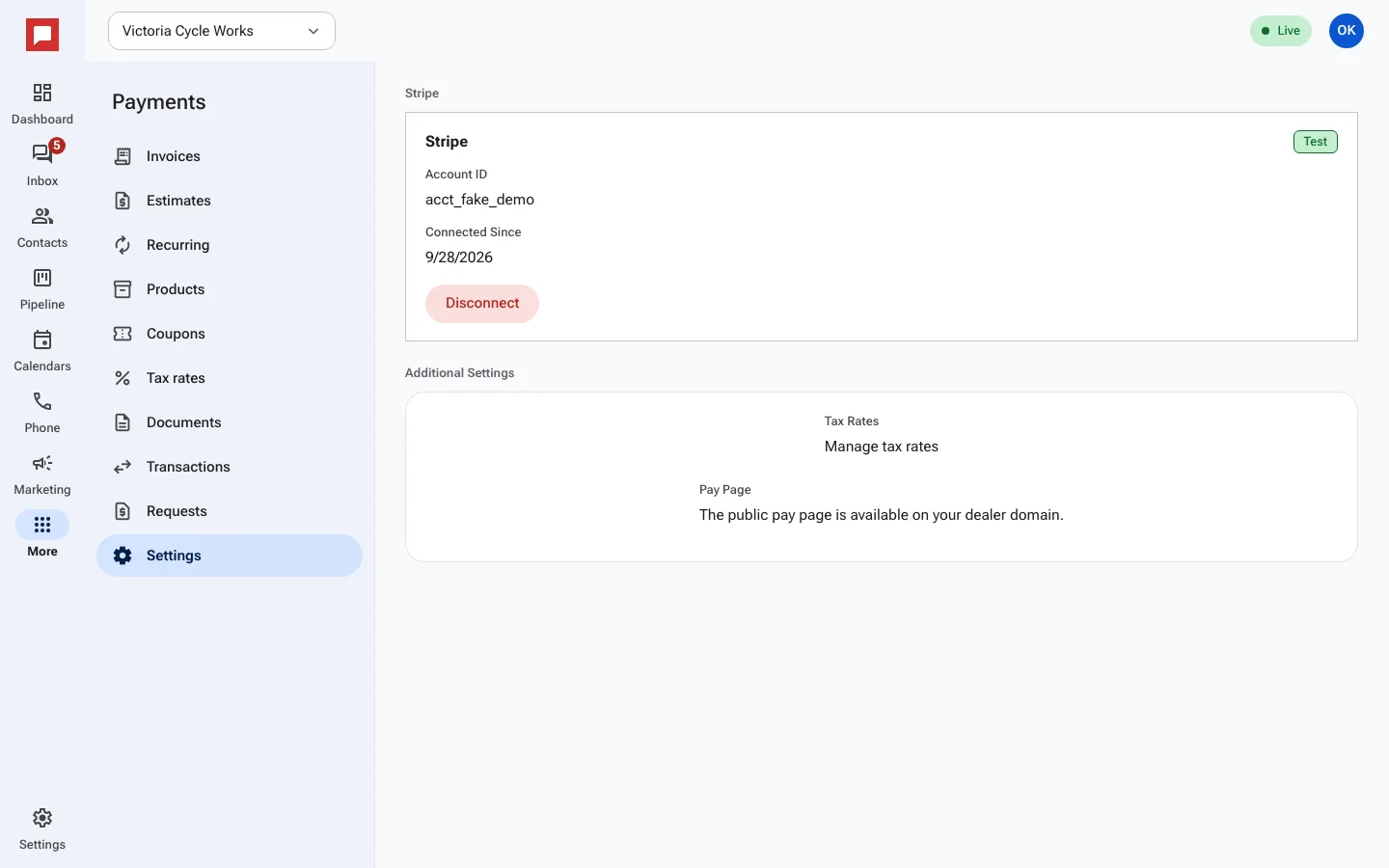Click the Stripe card title
The width and height of the screenshot is (1389, 868).
[447, 142]
